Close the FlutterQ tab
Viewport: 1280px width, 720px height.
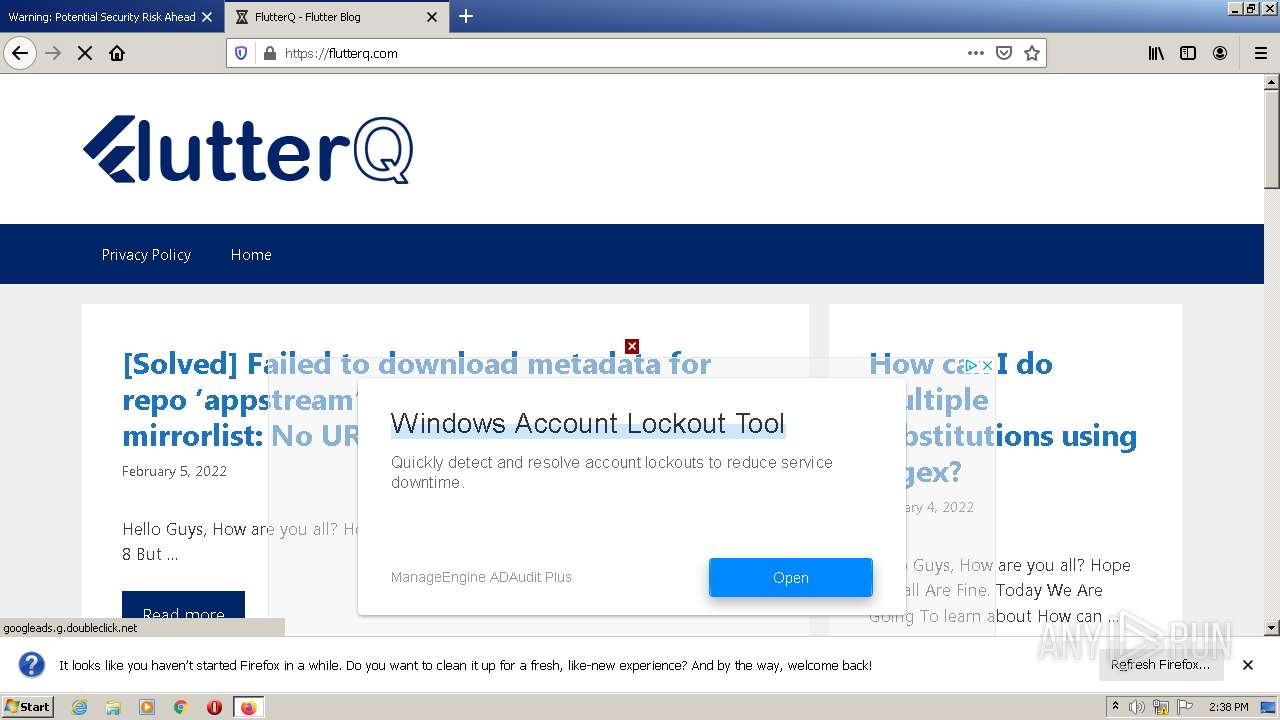tap(432, 17)
